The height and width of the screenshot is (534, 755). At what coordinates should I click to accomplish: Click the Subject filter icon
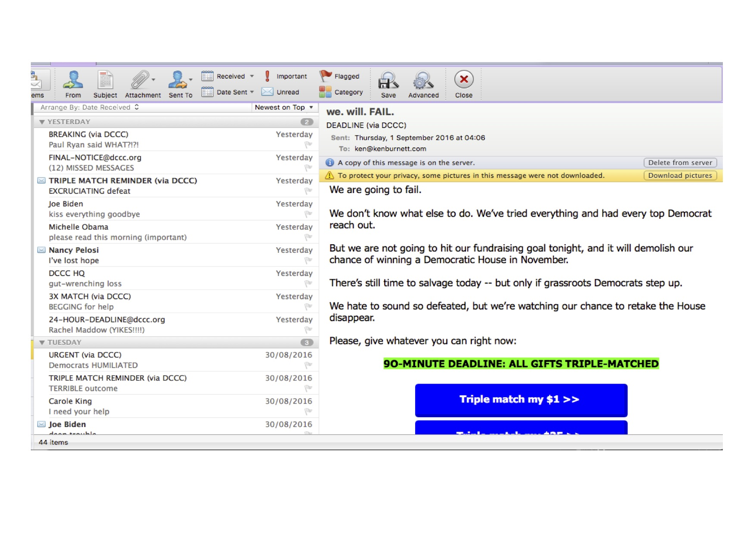pos(105,80)
